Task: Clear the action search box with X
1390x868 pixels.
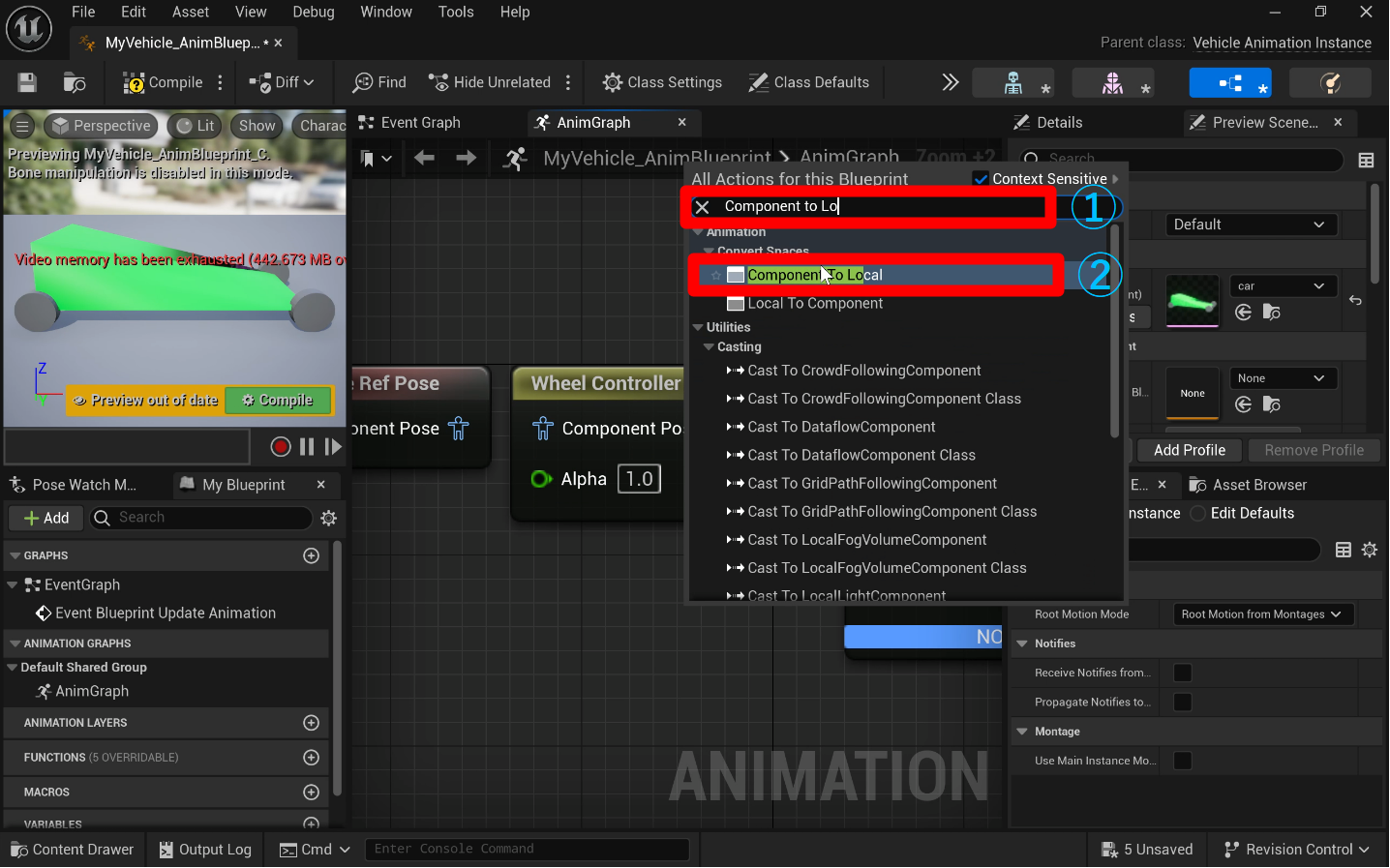Action: click(703, 207)
